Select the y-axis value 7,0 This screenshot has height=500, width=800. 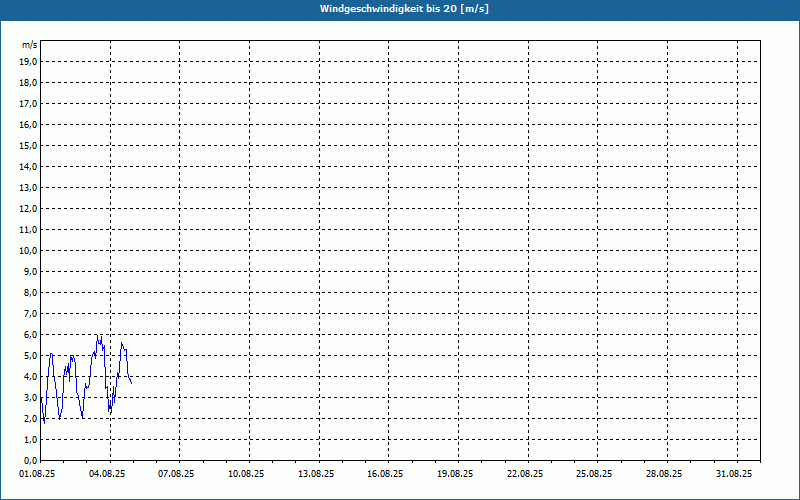[x=30, y=313]
